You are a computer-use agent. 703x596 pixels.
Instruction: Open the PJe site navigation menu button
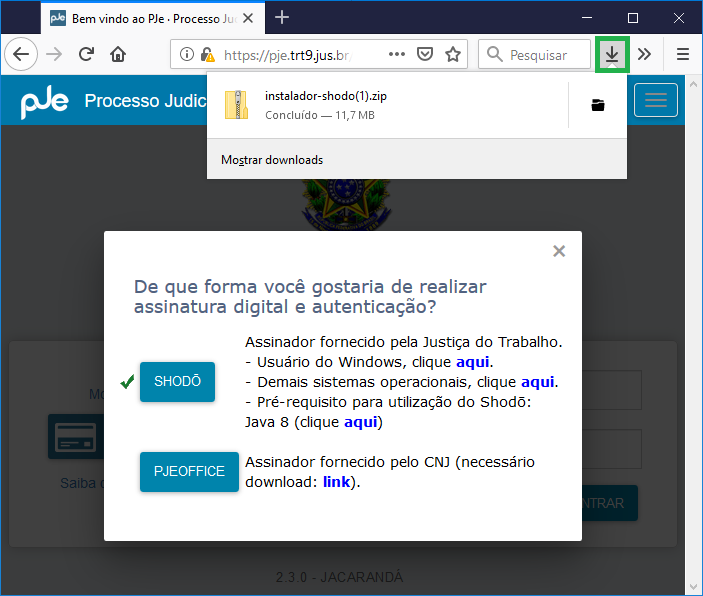(x=655, y=100)
